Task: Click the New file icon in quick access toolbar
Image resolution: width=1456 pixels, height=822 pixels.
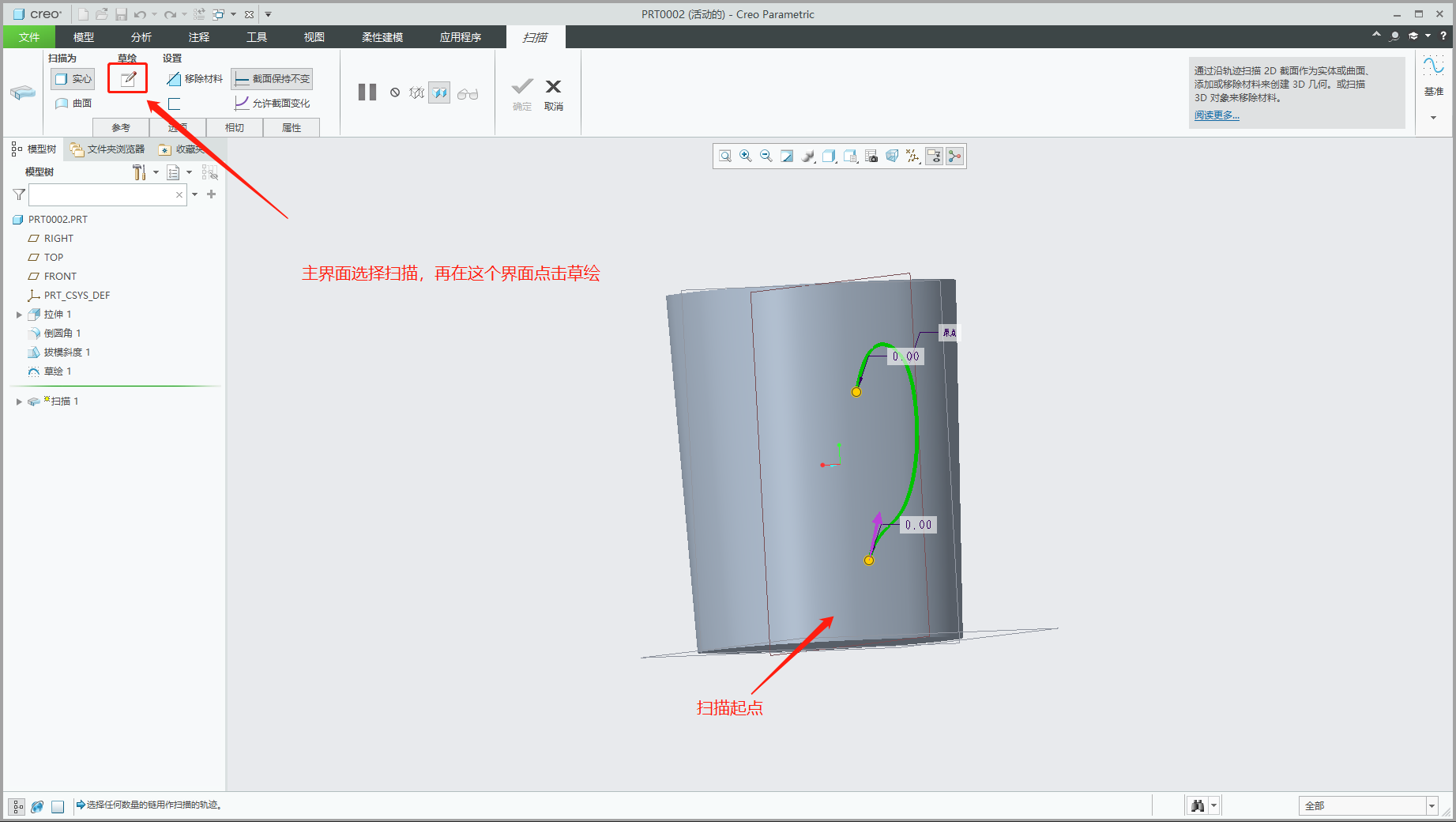Action: pos(83,14)
